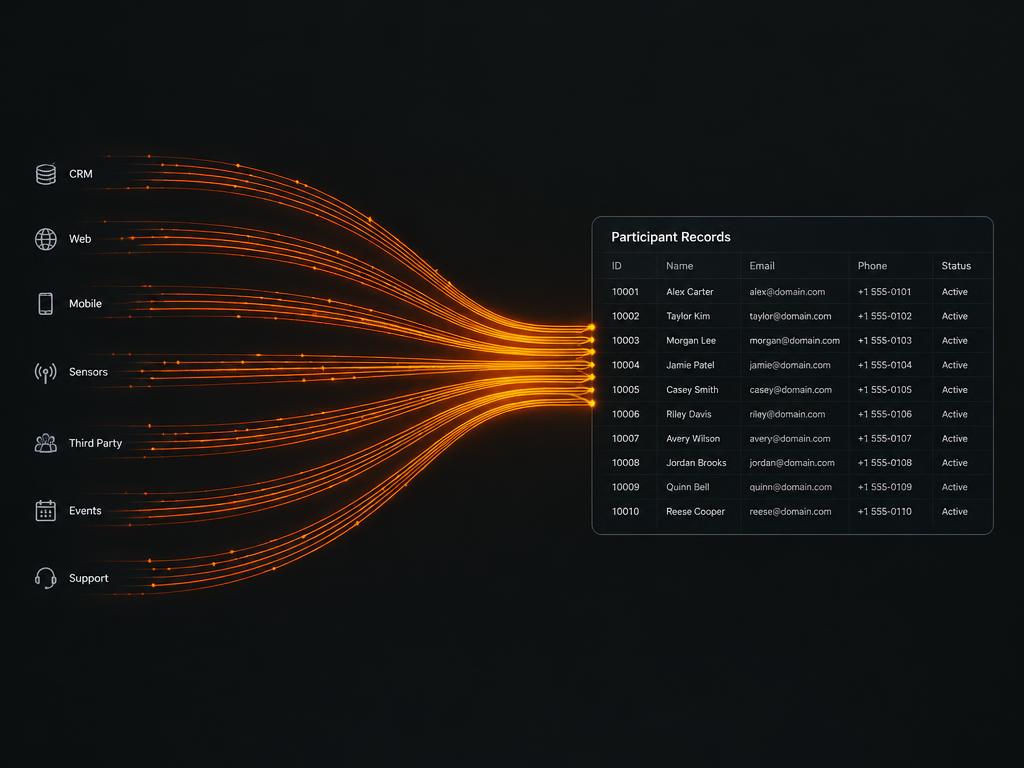
Task: Click phone +1 555-0102
Action: (x=884, y=316)
